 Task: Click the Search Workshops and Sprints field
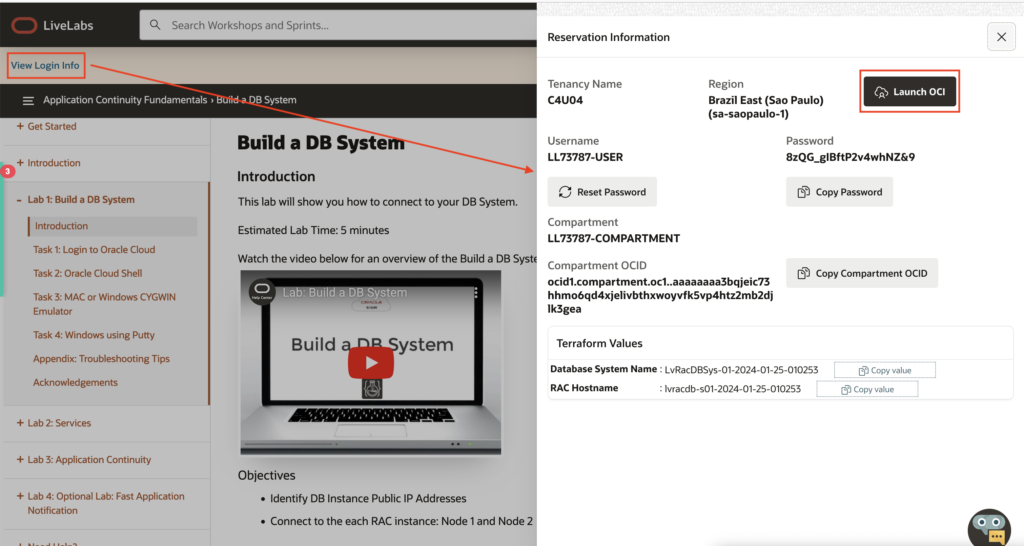(x=340, y=25)
